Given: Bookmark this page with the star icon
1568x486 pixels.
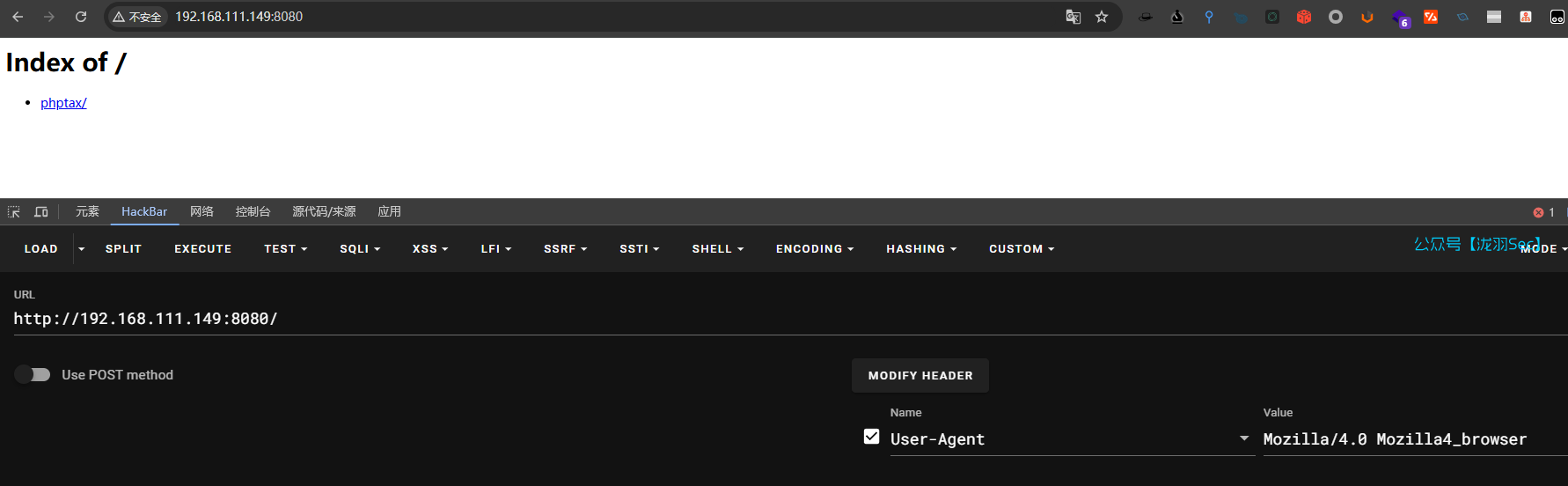Looking at the screenshot, I should point(1102,17).
